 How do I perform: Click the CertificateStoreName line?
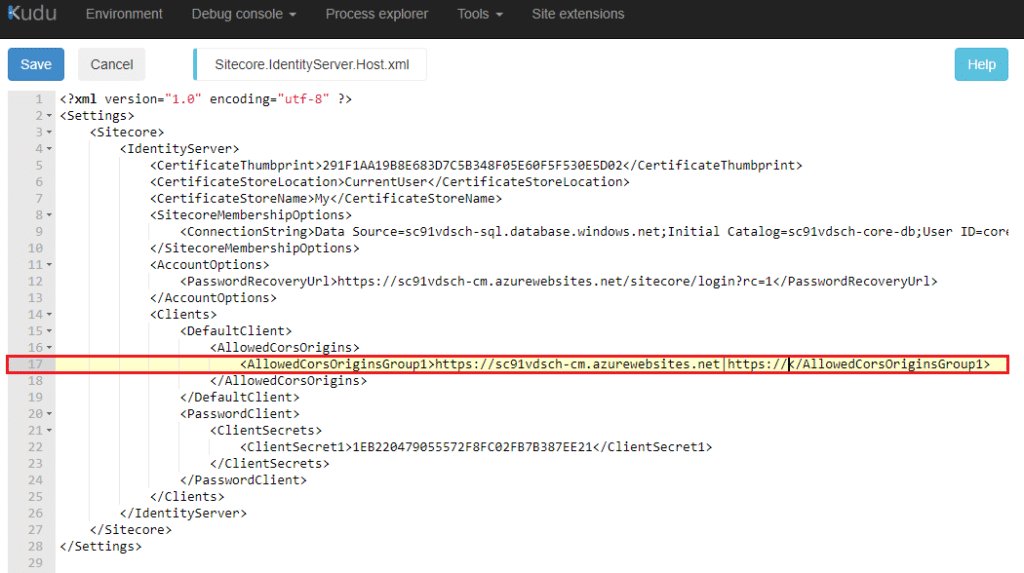point(326,199)
